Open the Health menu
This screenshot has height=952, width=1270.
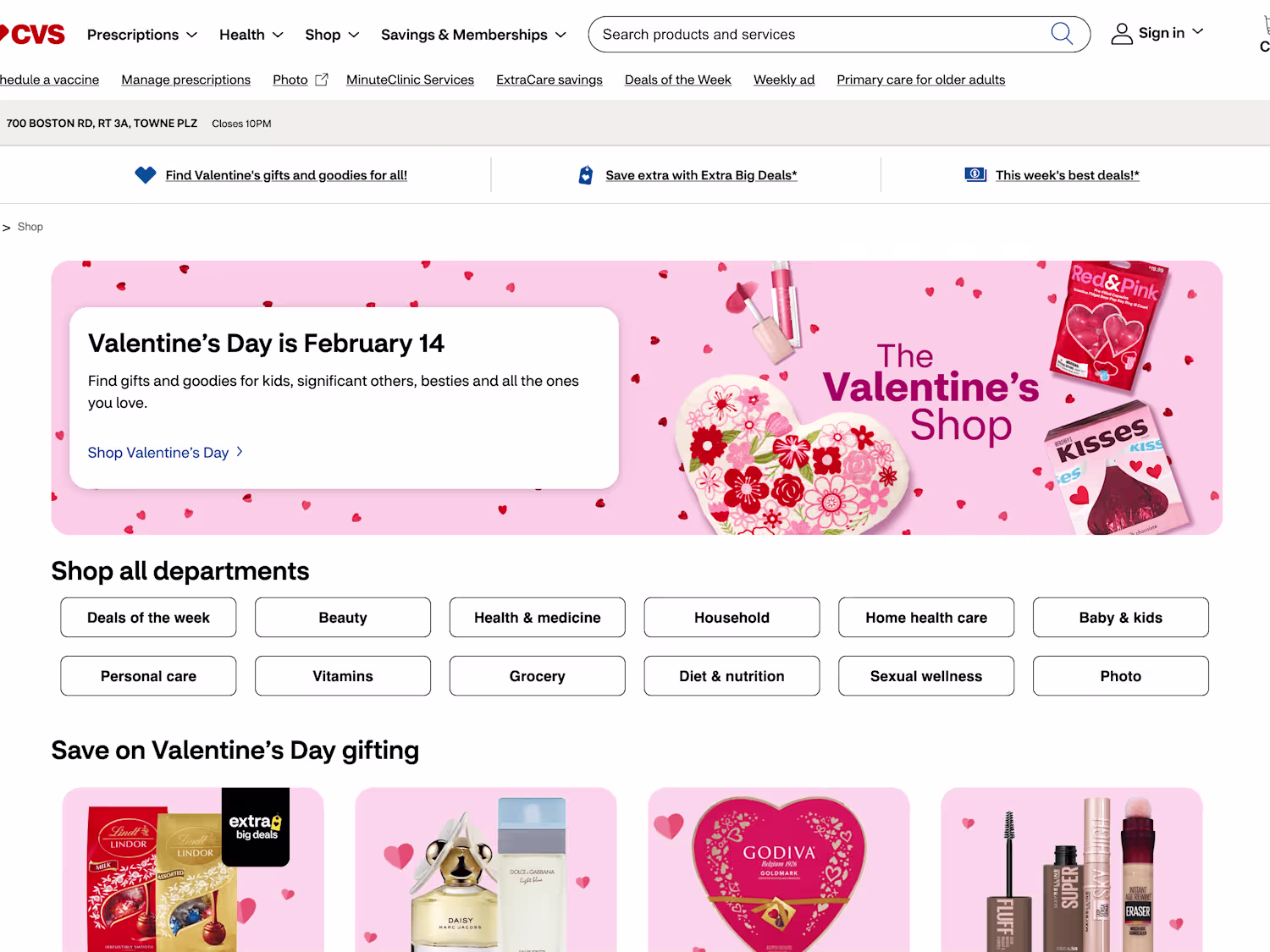[x=251, y=35]
